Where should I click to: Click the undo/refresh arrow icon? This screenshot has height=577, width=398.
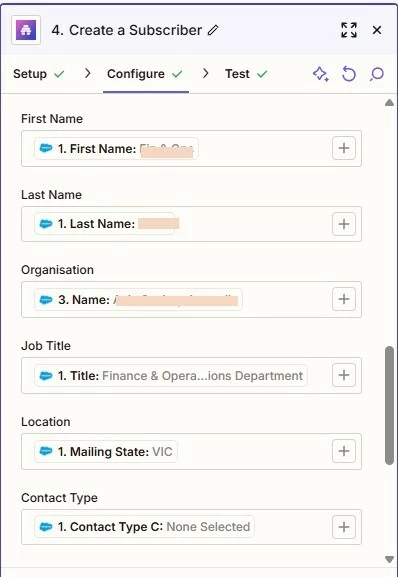349,74
